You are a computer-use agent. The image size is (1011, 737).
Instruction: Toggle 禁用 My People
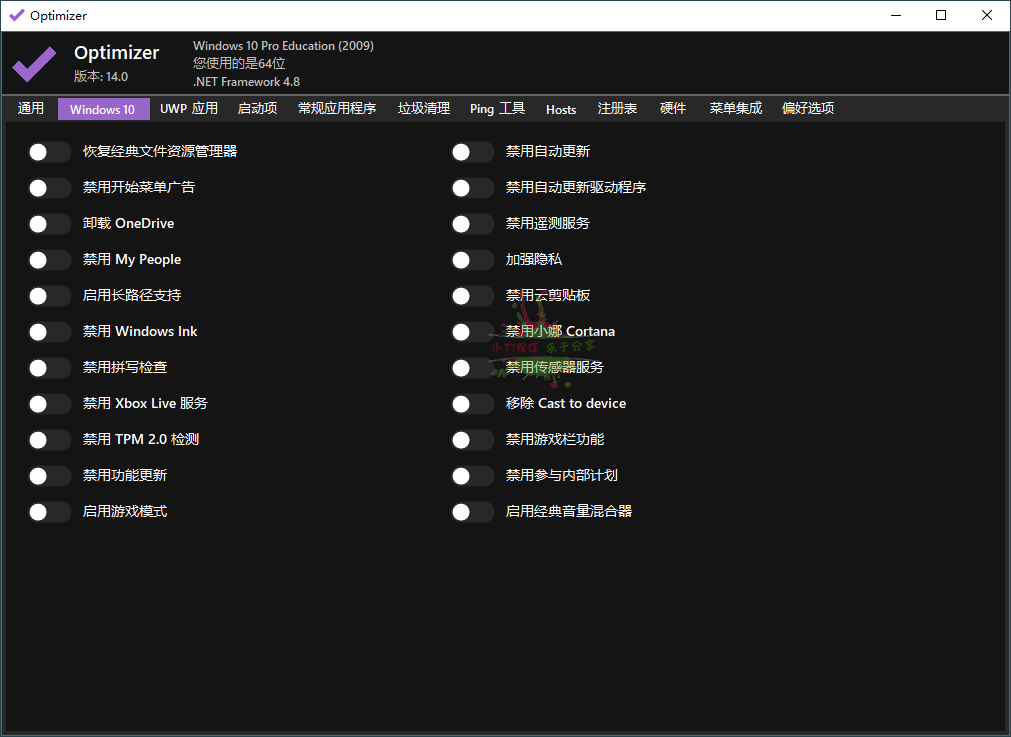pos(49,259)
